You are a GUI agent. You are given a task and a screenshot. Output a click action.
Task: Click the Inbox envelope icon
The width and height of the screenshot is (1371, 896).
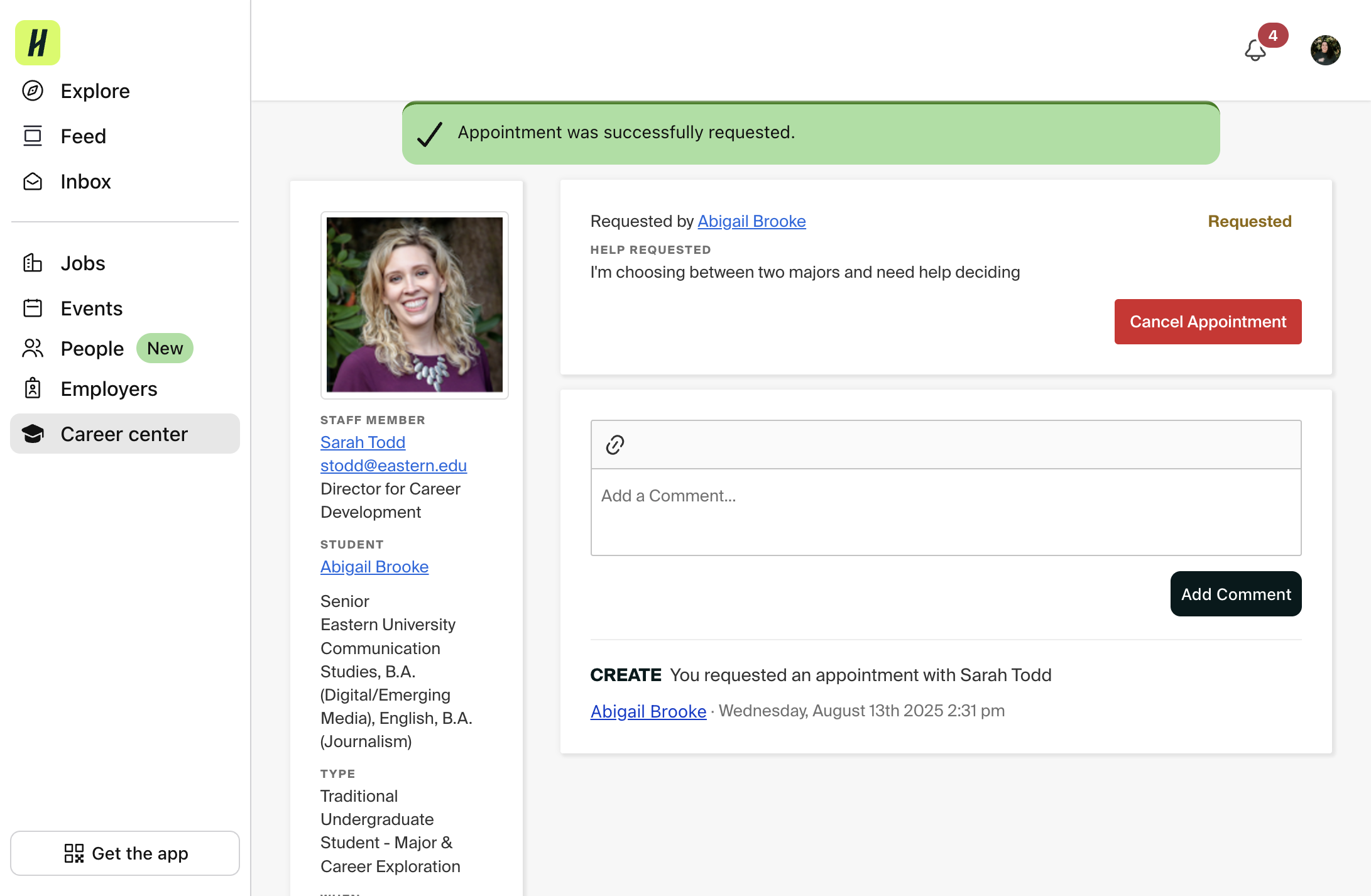point(33,182)
